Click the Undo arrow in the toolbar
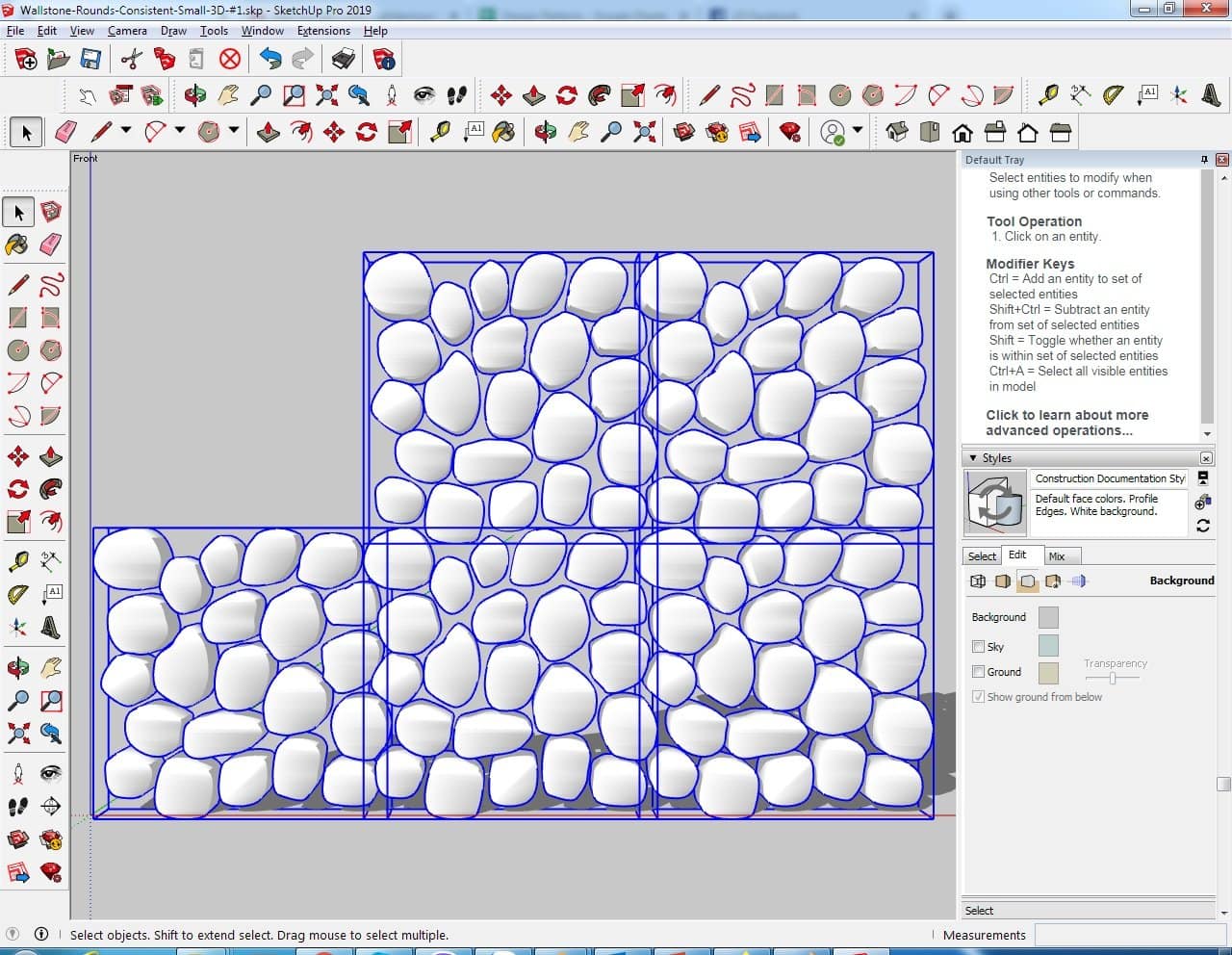The width and height of the screenshot is (1232, 955). 270,60
